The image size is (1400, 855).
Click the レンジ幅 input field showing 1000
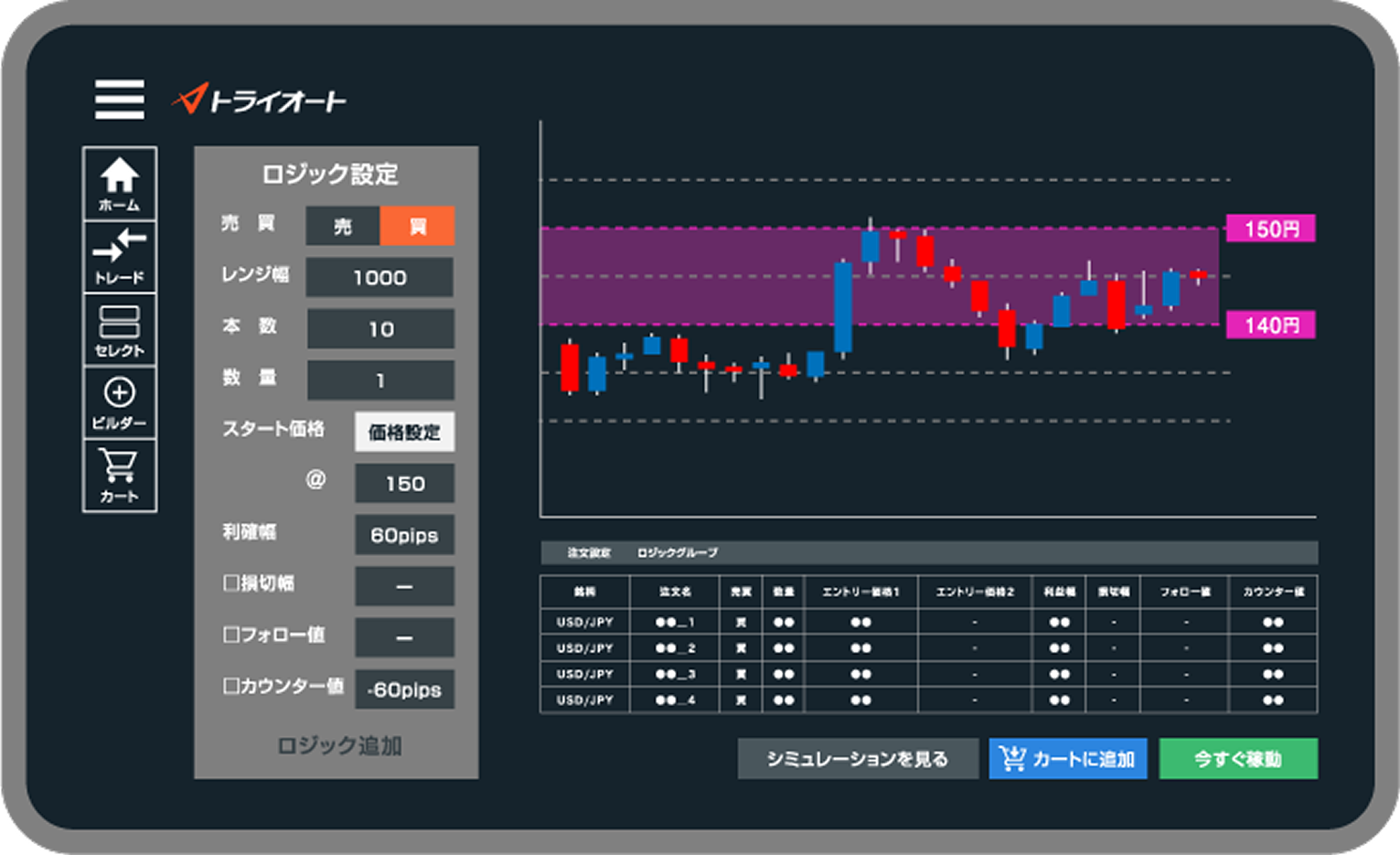tap(379, 277)
